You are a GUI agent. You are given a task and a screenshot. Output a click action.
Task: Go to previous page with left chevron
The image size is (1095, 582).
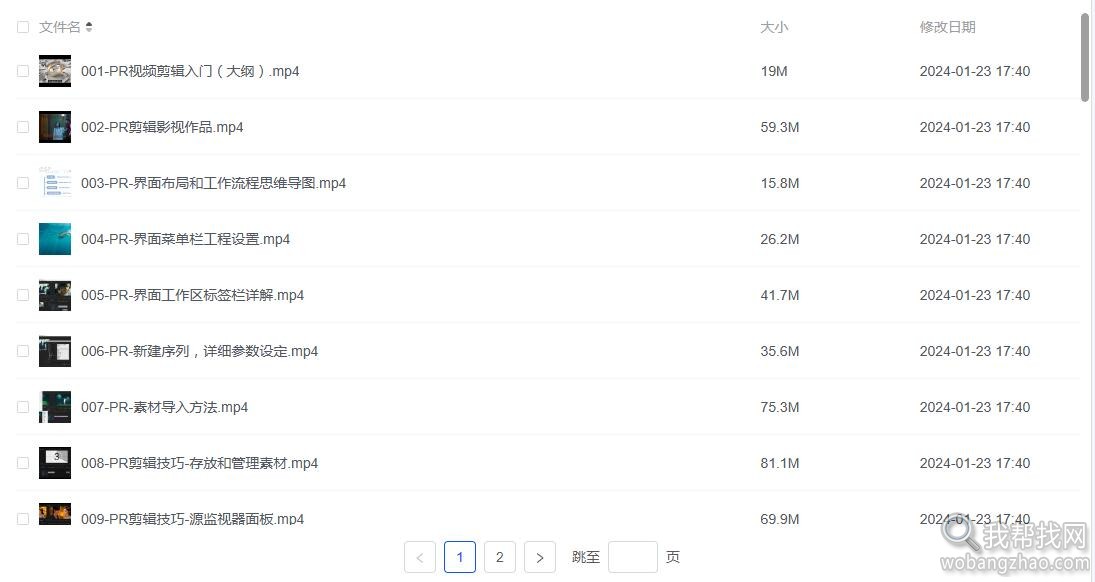(420, 557)
